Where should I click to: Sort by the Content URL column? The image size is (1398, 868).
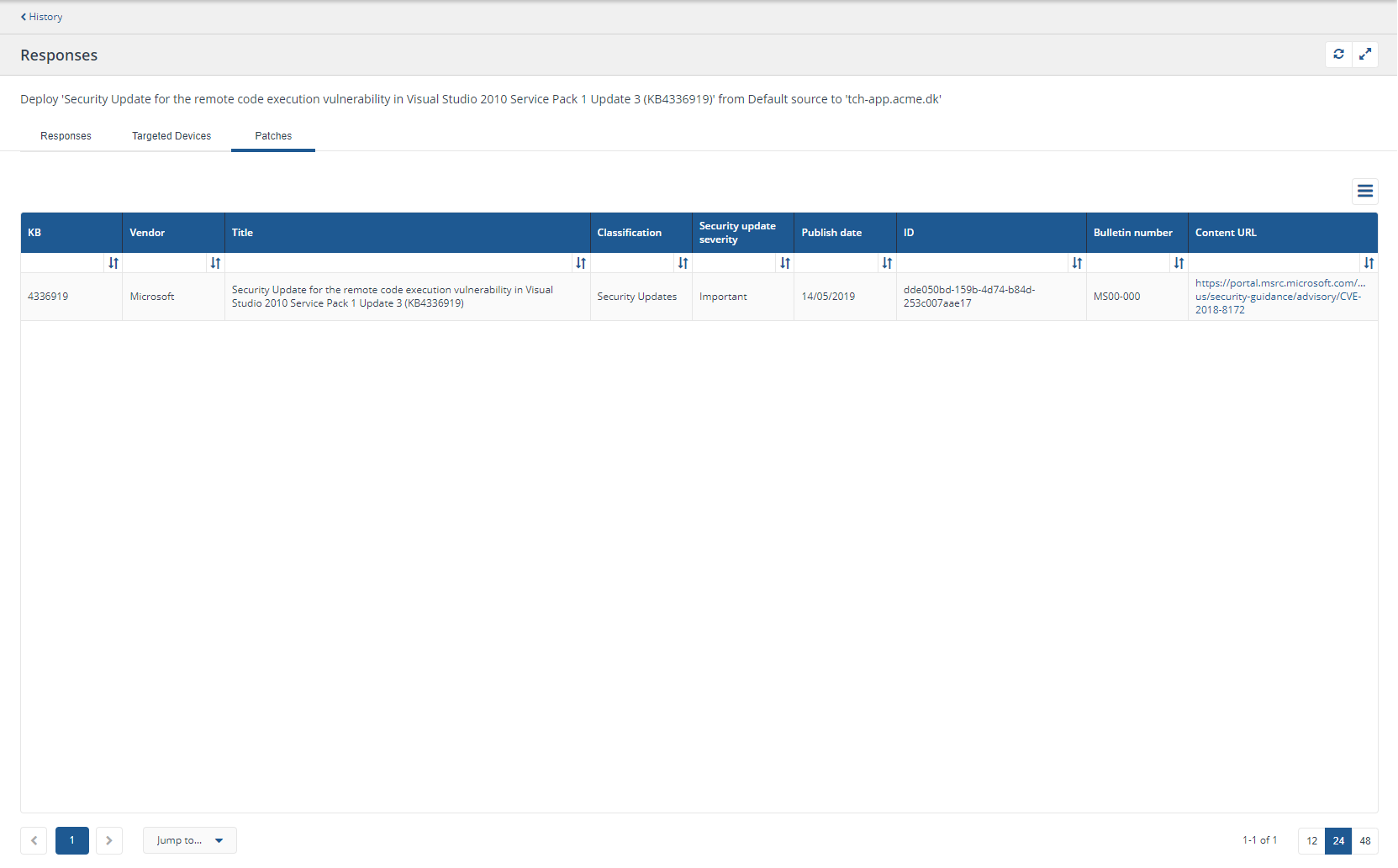click(x=1369, y=263)
